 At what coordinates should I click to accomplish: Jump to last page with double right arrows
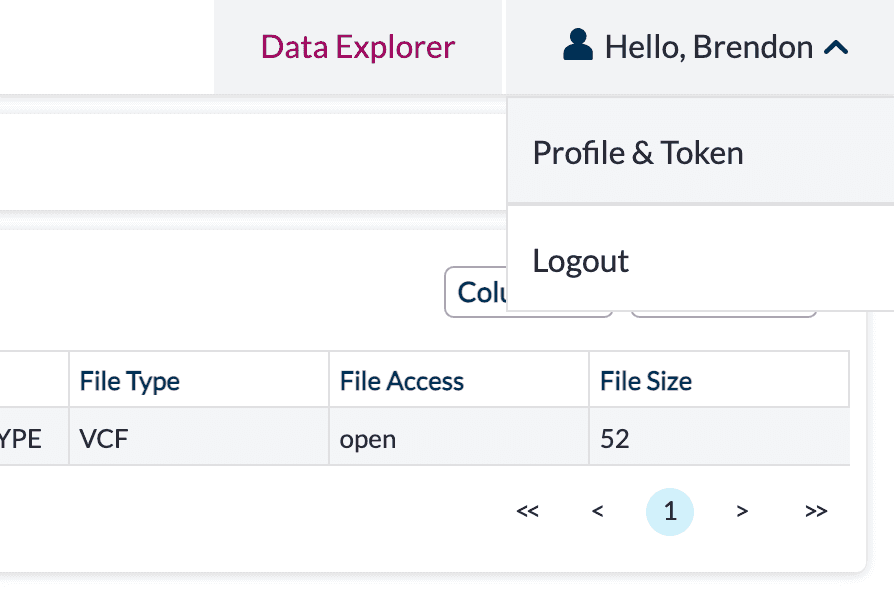pyautogui.click(x=816, y=511)
